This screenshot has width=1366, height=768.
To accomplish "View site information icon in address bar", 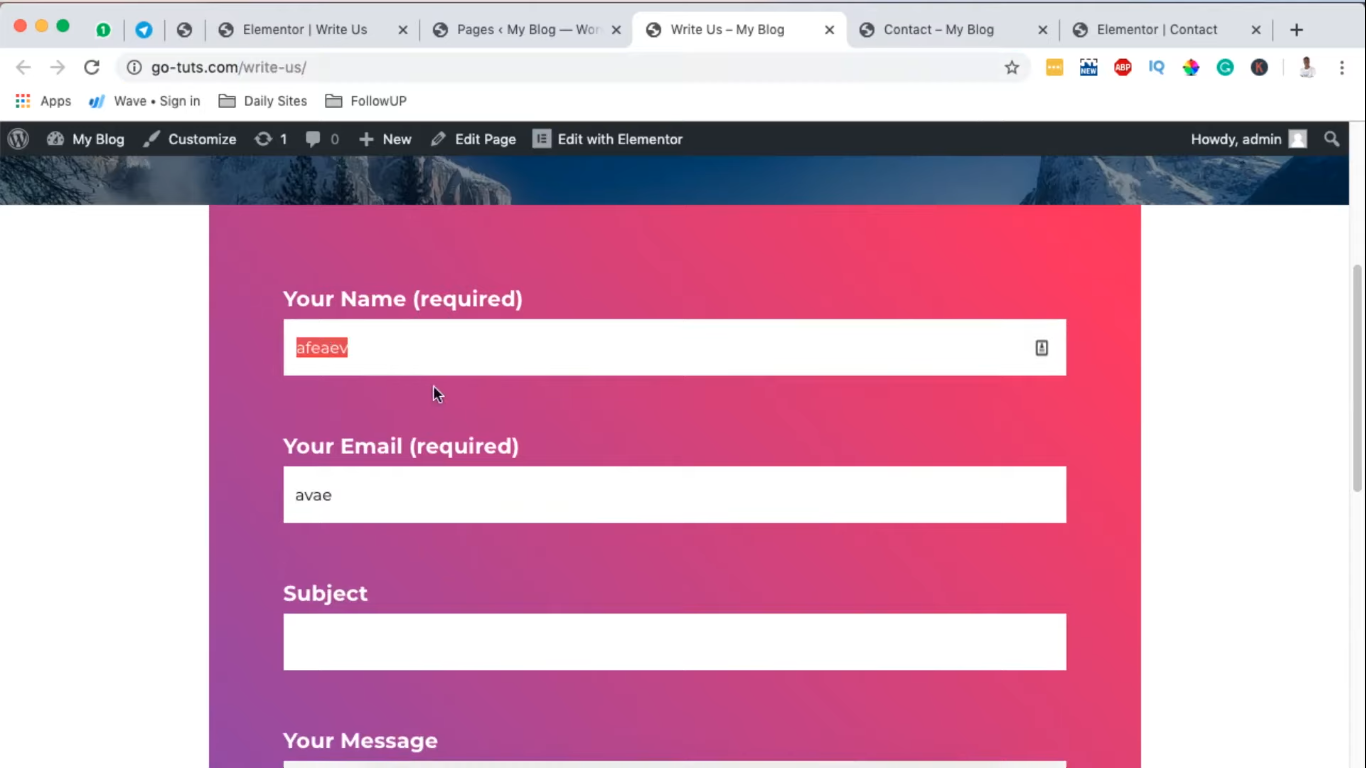I will coord(134,67).
